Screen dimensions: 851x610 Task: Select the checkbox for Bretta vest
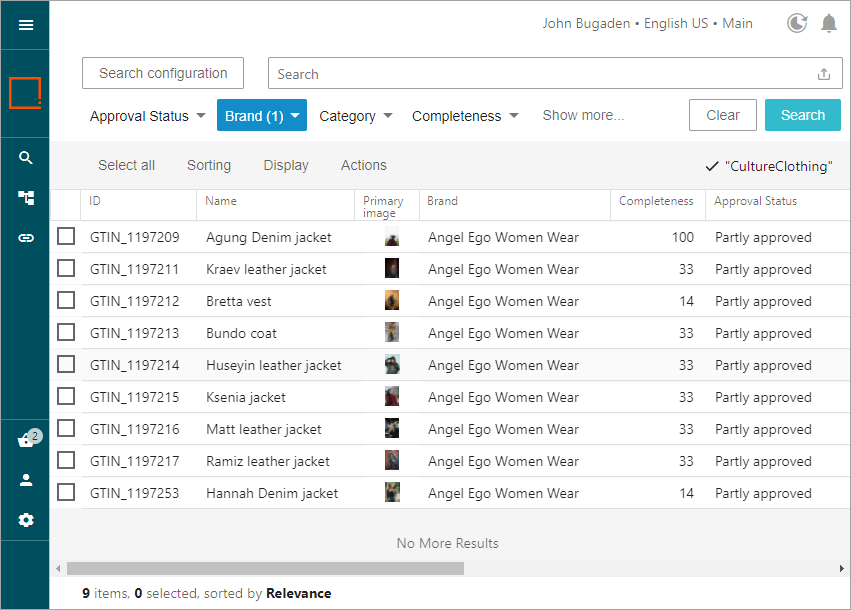click(x=66, y=301)
